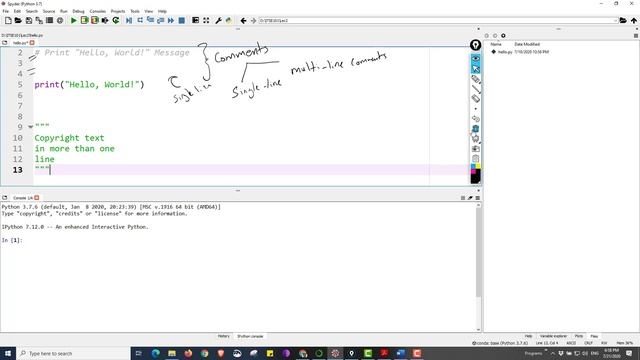This screenshot has width=640, height=360.
Task: Switch to the IPython console tab
Action: (250, 336)
